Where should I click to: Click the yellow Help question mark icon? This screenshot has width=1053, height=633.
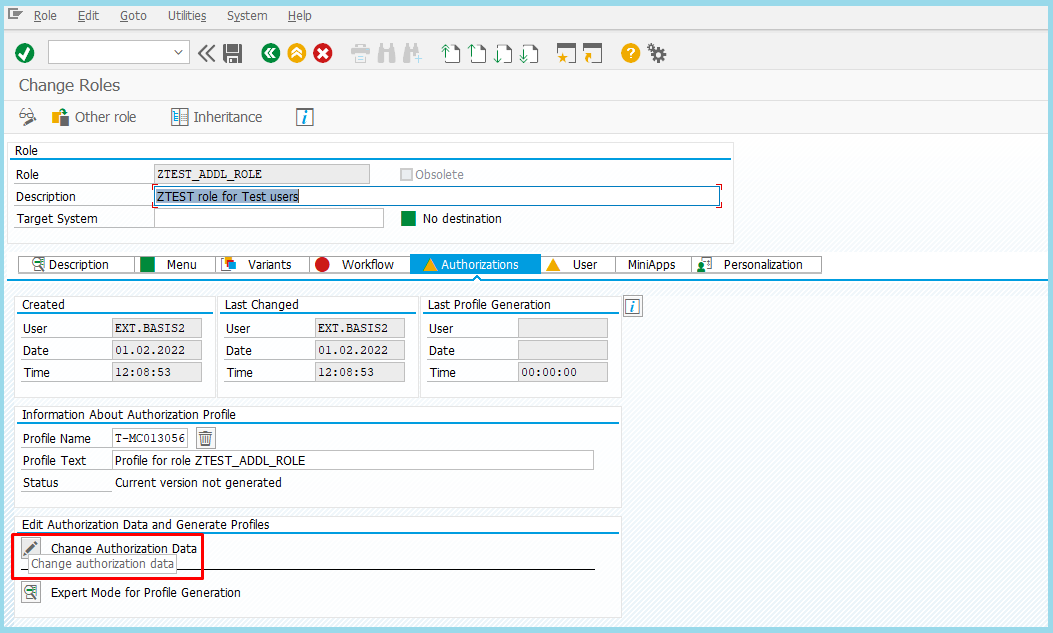(x=630, y=53)
